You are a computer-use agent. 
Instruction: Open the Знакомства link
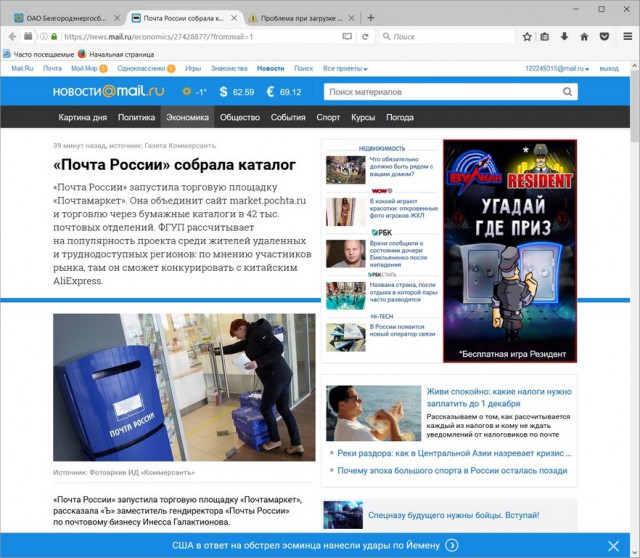click(229, 69)
